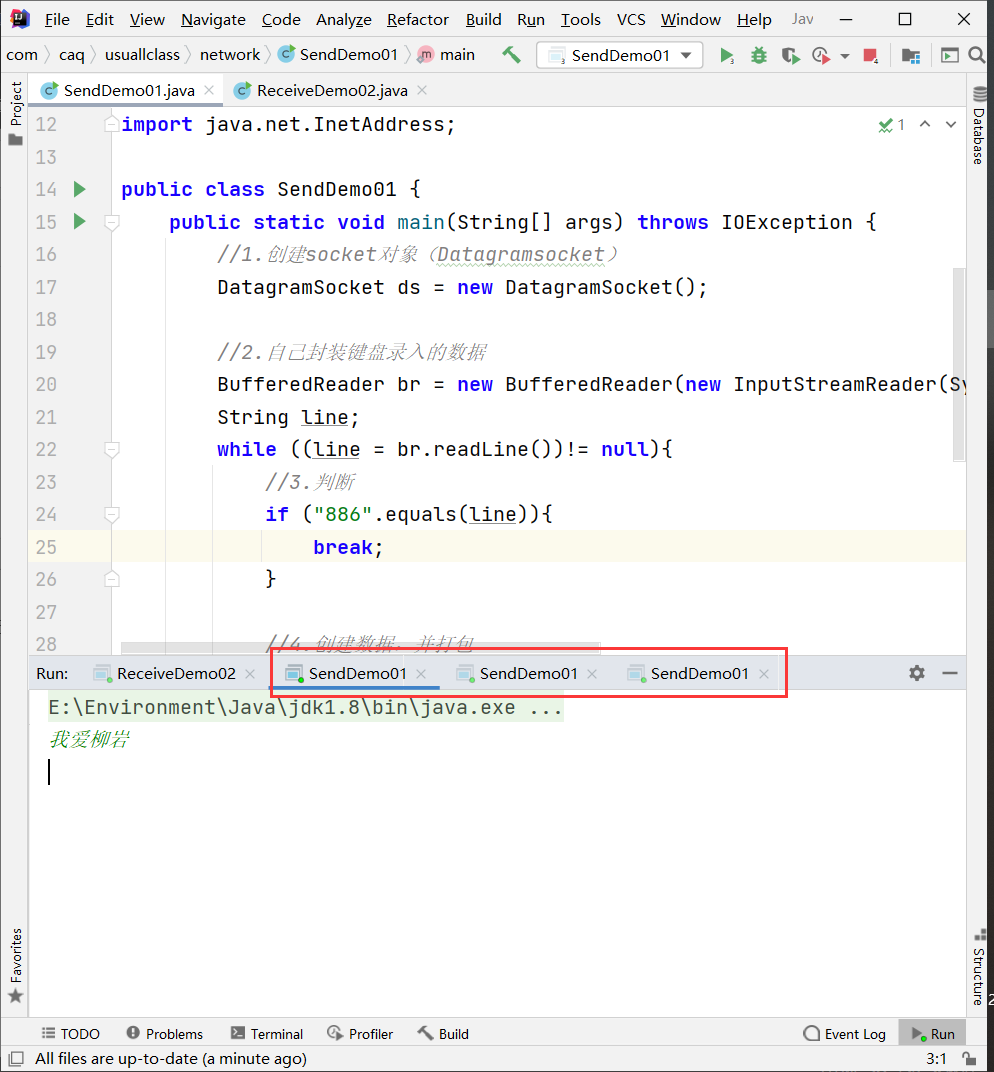Click the Run with Coverage shield icon
Viewport: 994px width, 1072px height.
(x=790, y=56)
